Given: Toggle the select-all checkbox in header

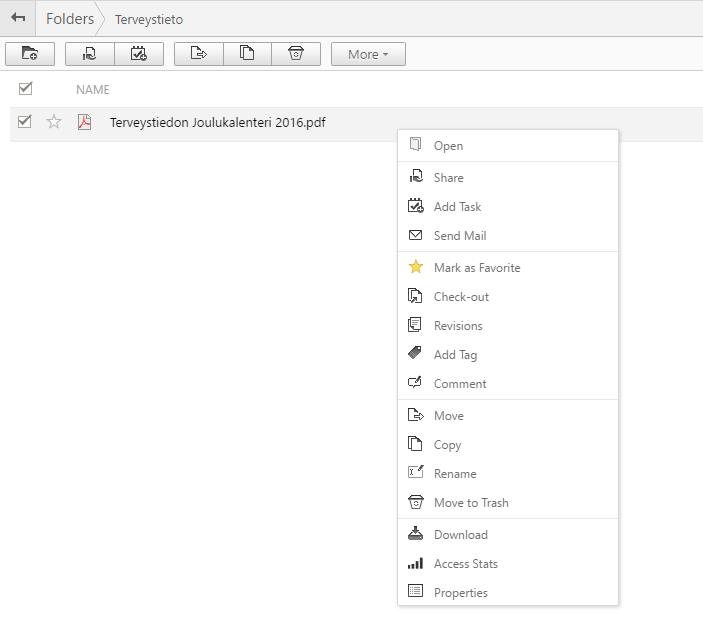Looking at the screenshot, I should pos(26,88).
